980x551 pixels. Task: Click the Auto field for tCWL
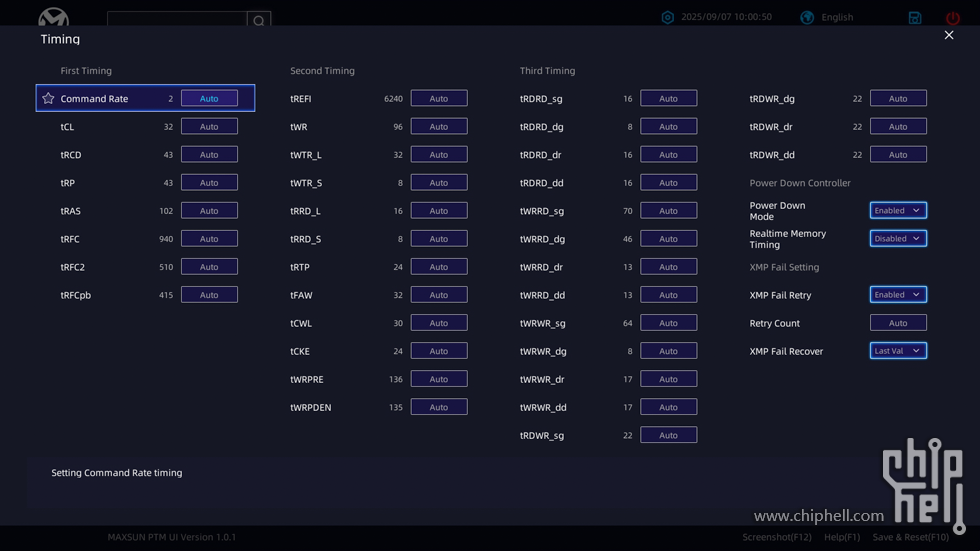(x=439, y=323)
